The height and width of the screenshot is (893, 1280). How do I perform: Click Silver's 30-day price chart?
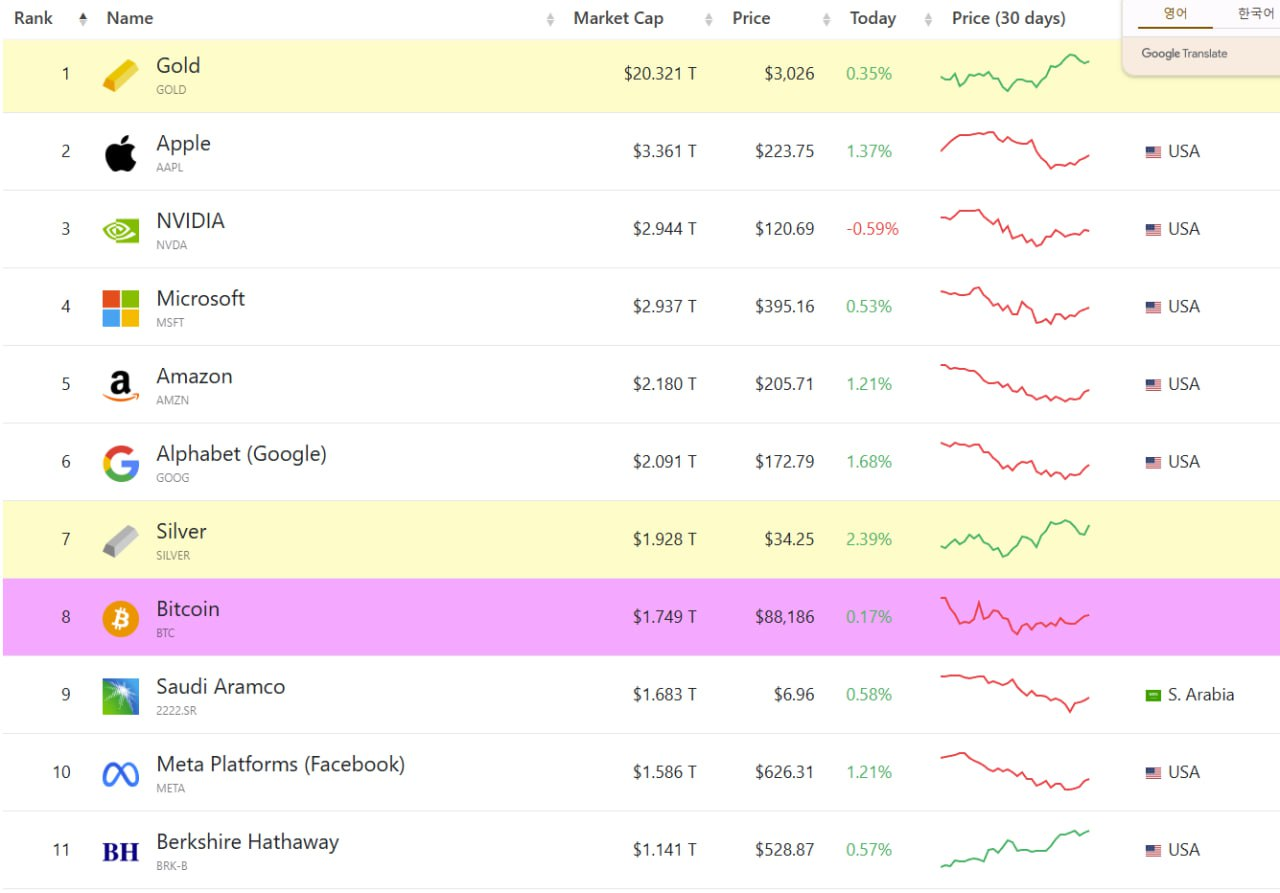click(x=1014, y=538)
